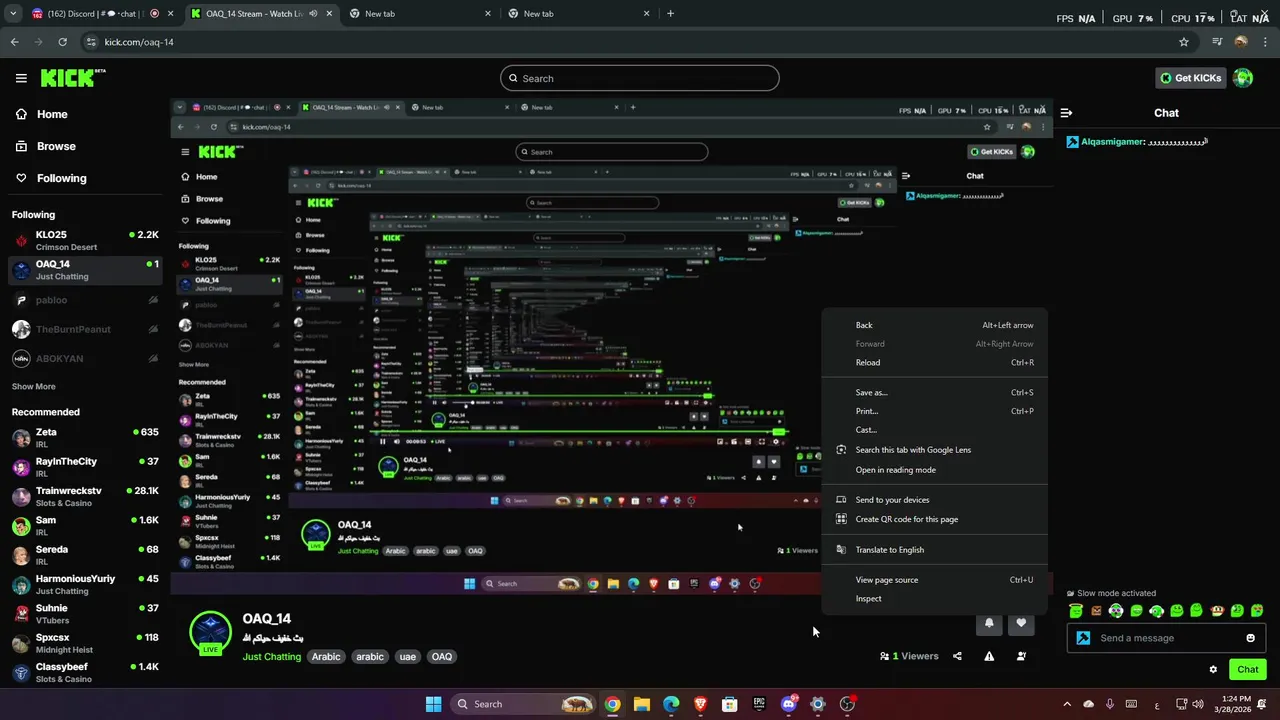Choose Cast... in context menu

point(935,430)
